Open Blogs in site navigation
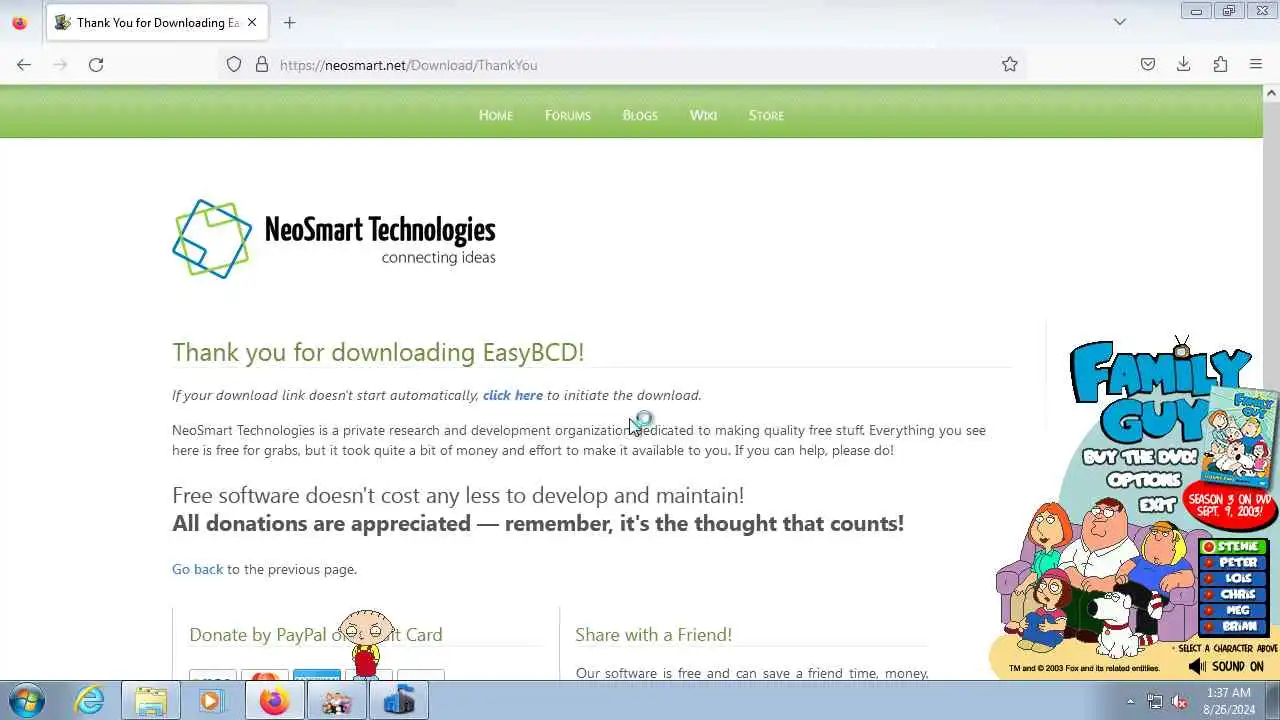Image resolution: width=1280 pixels, height=720 pixels. pyautogui.click(x=640, y=115)
